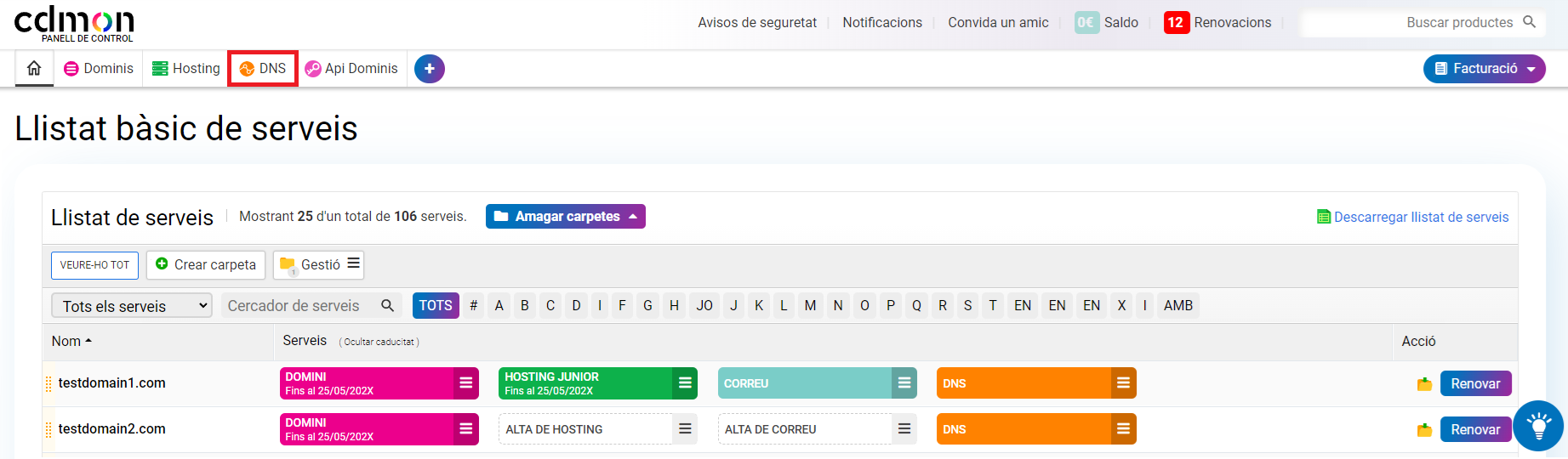Open Convida un amic link
Viewport: 1568px width, 459px height.
click(x=998, y=22)
